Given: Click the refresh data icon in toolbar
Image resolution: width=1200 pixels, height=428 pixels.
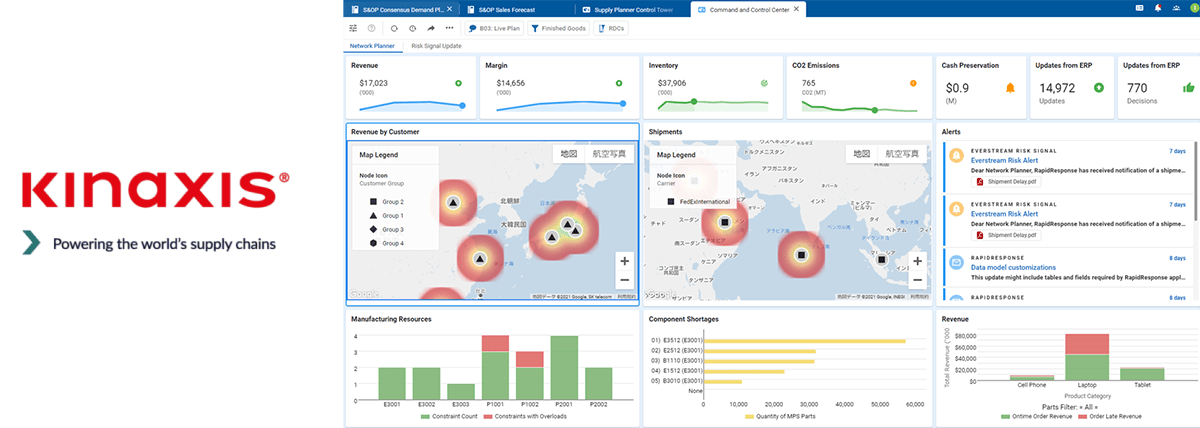Looking at the screenshot, I should 394,28.
